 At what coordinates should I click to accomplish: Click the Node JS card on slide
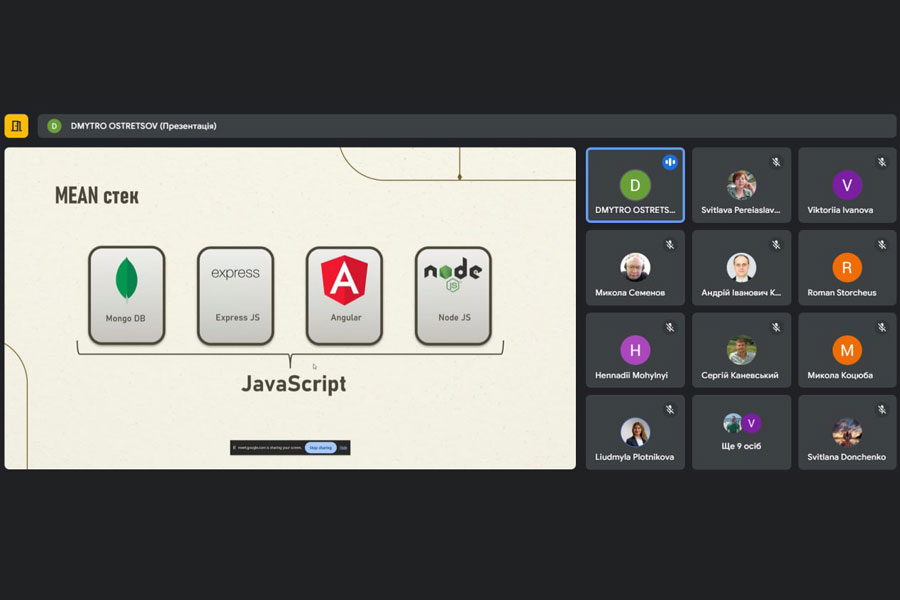[x=453, y=295]
